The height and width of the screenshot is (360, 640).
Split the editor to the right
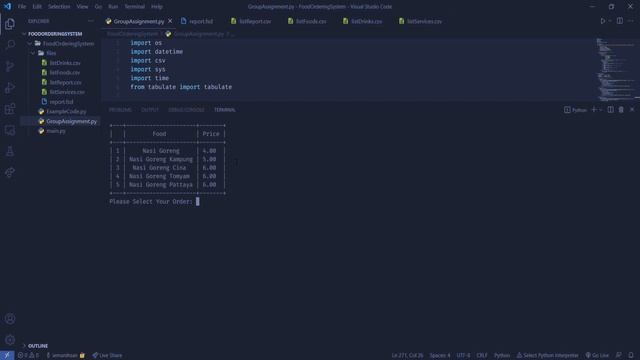tap(620, 21)
